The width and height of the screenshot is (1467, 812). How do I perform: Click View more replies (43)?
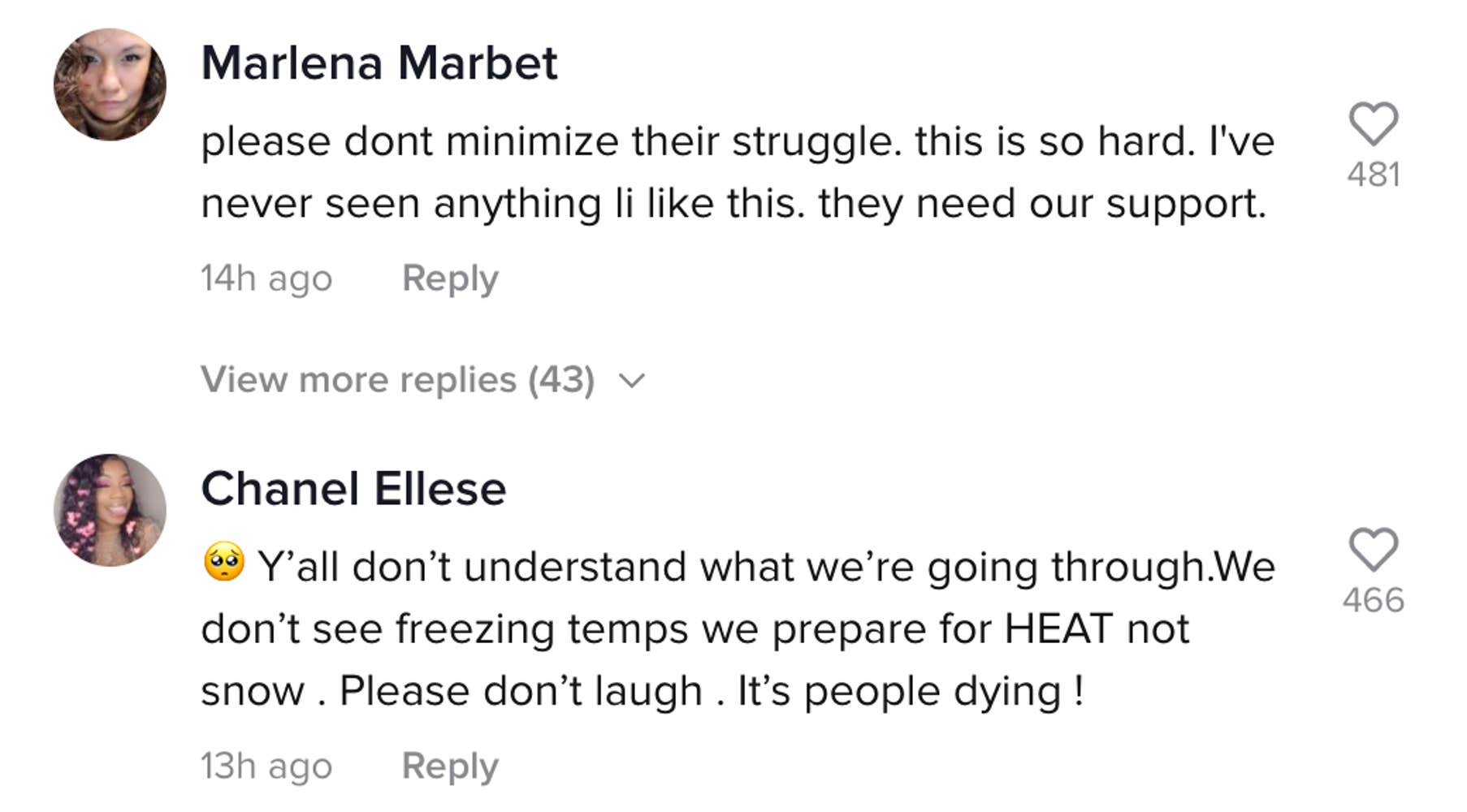tap(397, 380)
